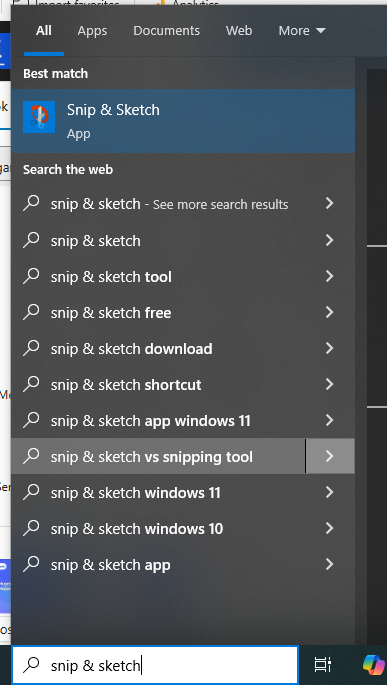Expand chevron for 'snip & sketch vs snipping tool'

[330, 456]
